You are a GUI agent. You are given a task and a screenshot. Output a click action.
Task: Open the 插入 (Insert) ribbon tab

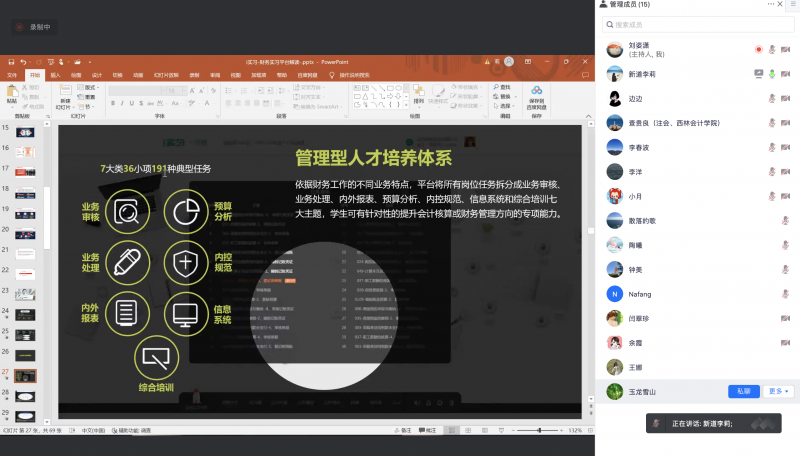click(55, 74)
